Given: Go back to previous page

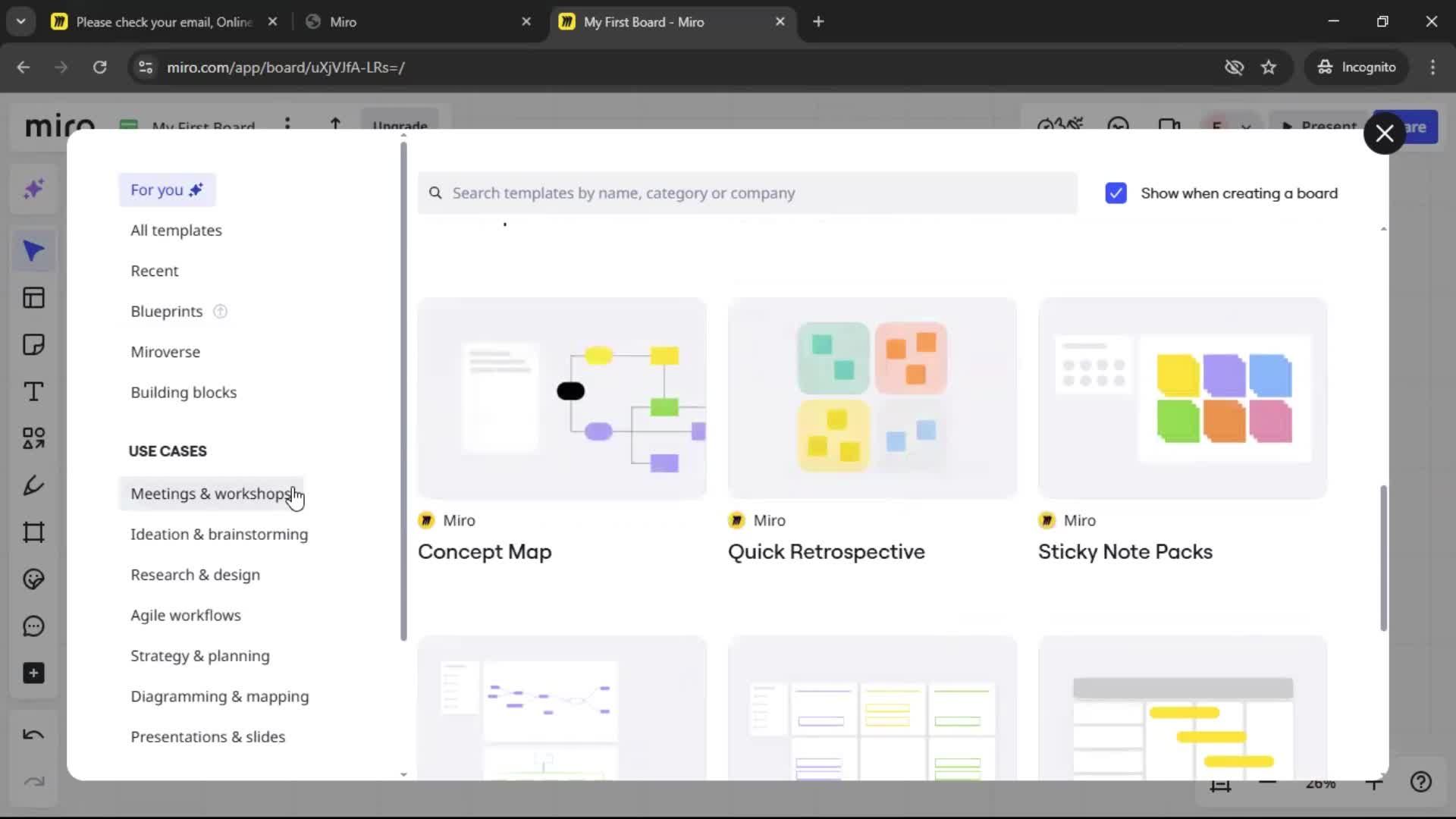Looking at the screenshot, I should click(24, 67).
